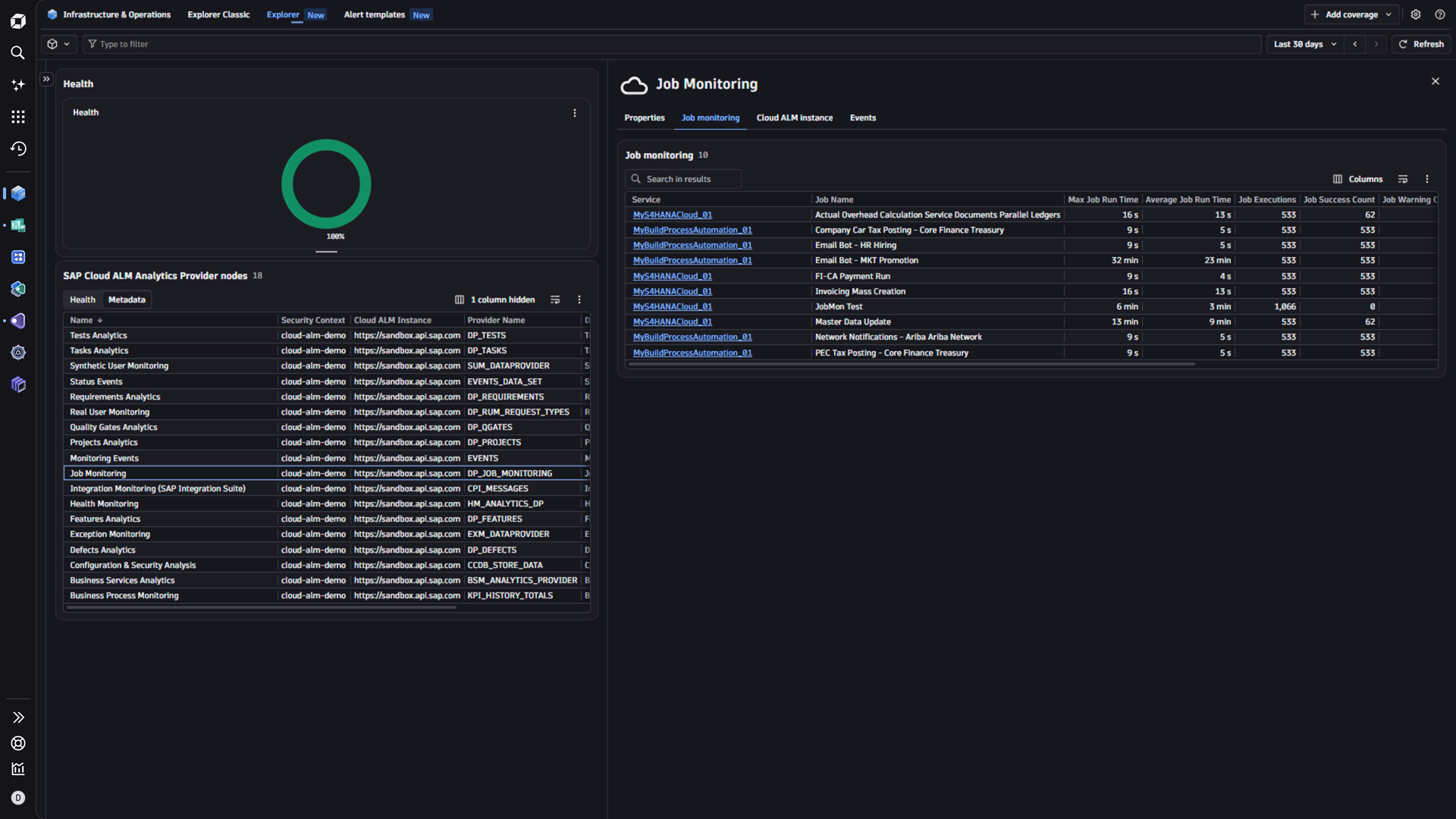Open the blue hexagon app icon in sidebar
The image size is (1456, 819).
(x=18, y=289)
